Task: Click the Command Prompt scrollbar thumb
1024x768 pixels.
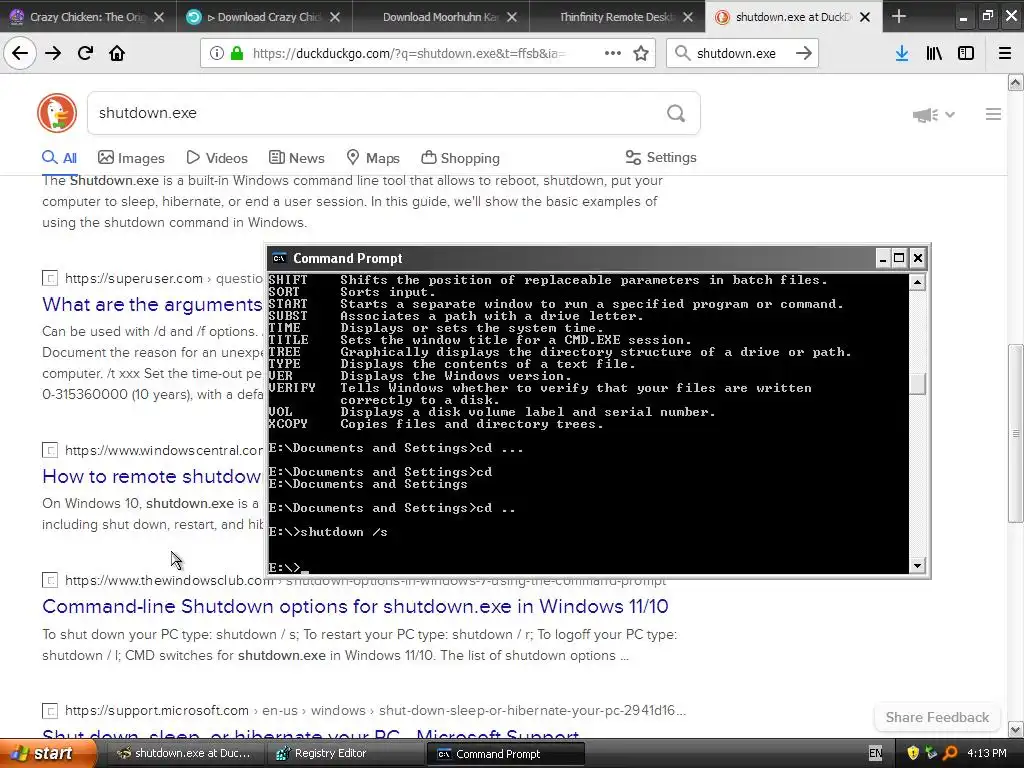Action: click(918, 384)
